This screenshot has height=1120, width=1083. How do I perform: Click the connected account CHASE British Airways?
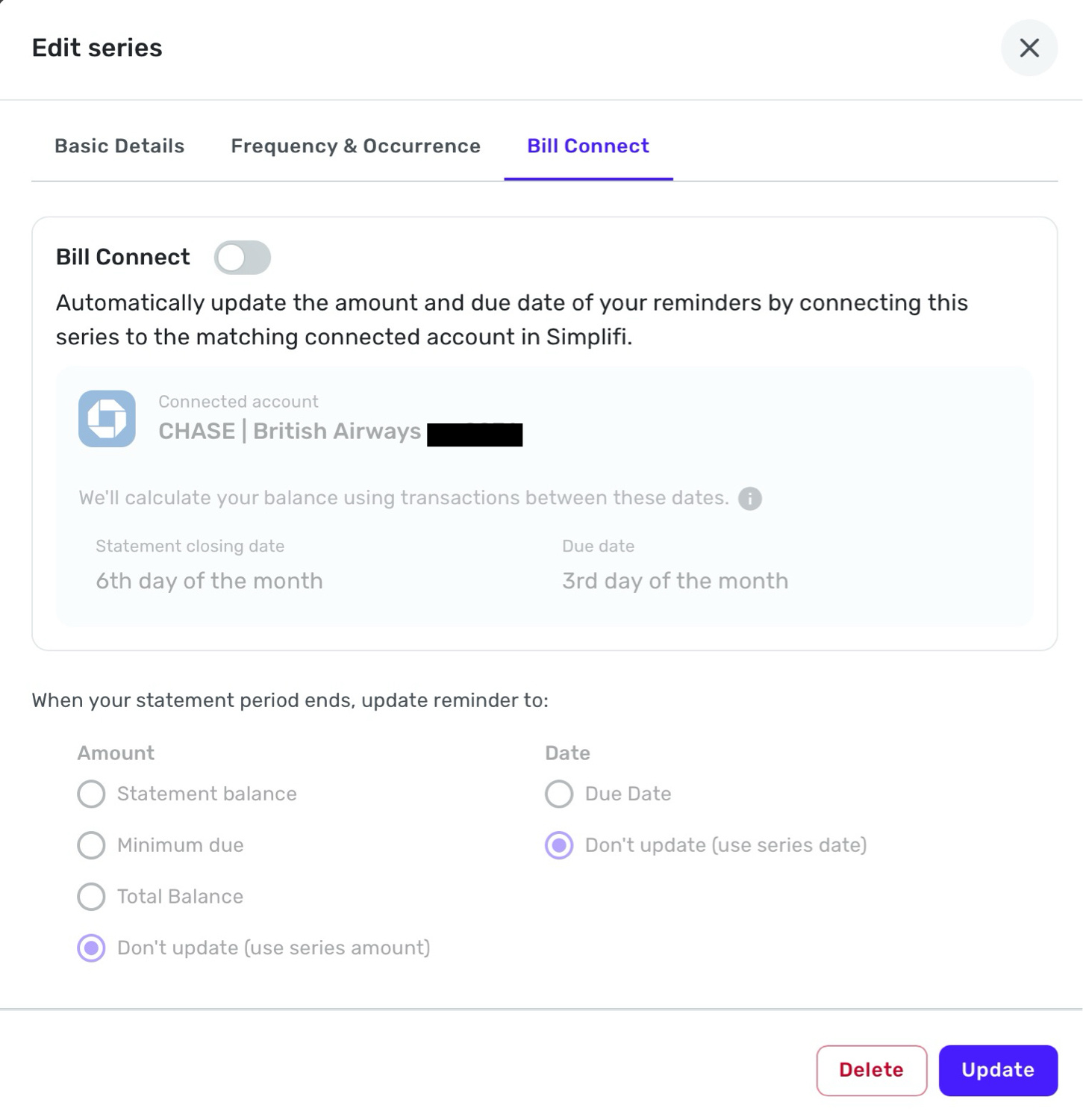coord(290,432)
